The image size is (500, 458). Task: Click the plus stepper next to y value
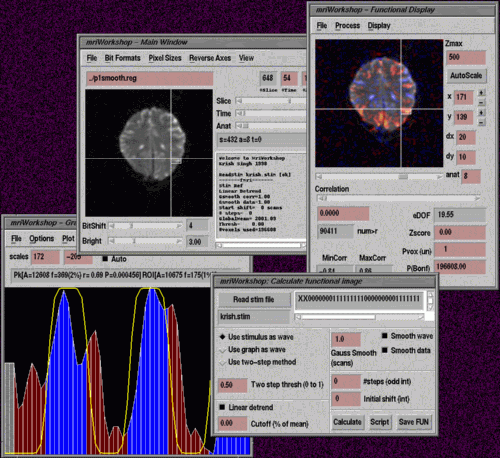[x=481, y=113]
